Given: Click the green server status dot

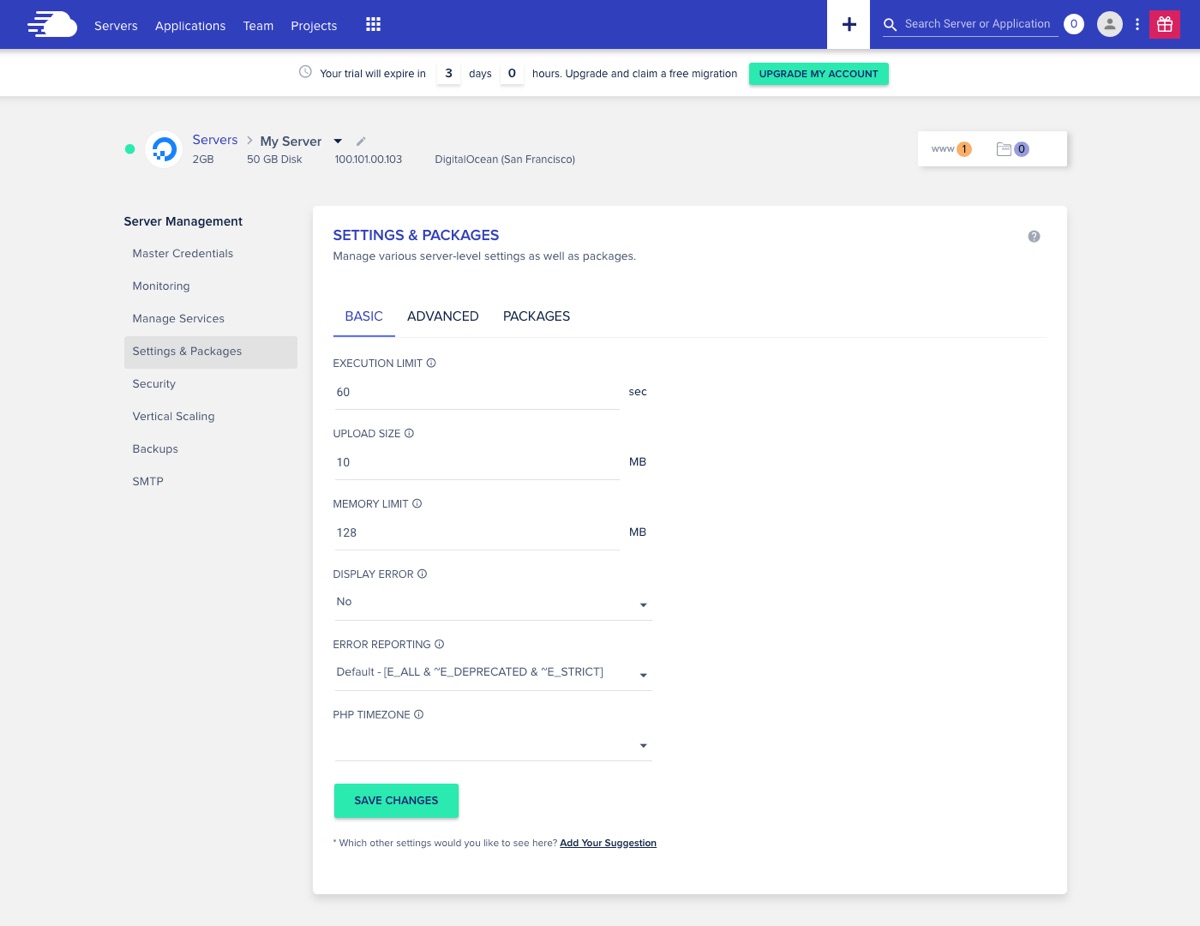Looking at the screenshot, I should pos(129,149).
